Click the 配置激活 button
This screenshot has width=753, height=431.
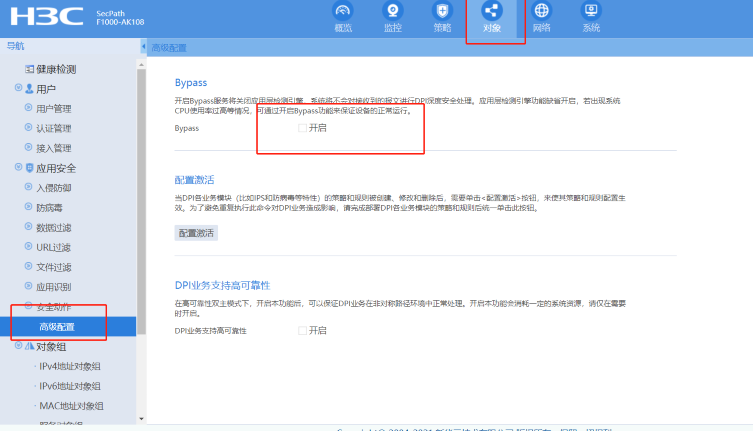pos(196,233)
